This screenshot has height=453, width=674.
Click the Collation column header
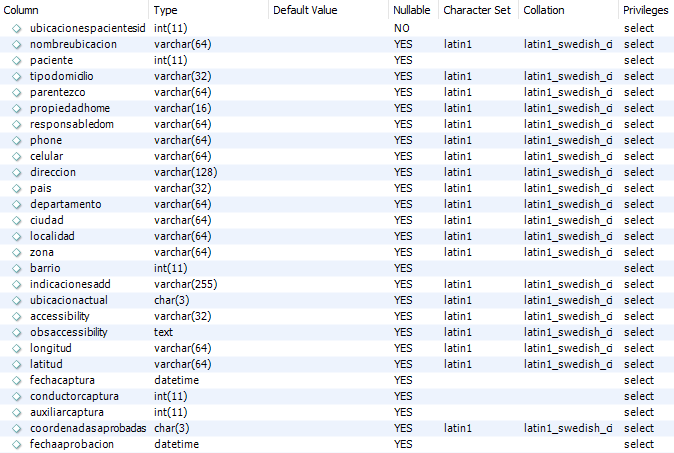click(x=544, y=10)
